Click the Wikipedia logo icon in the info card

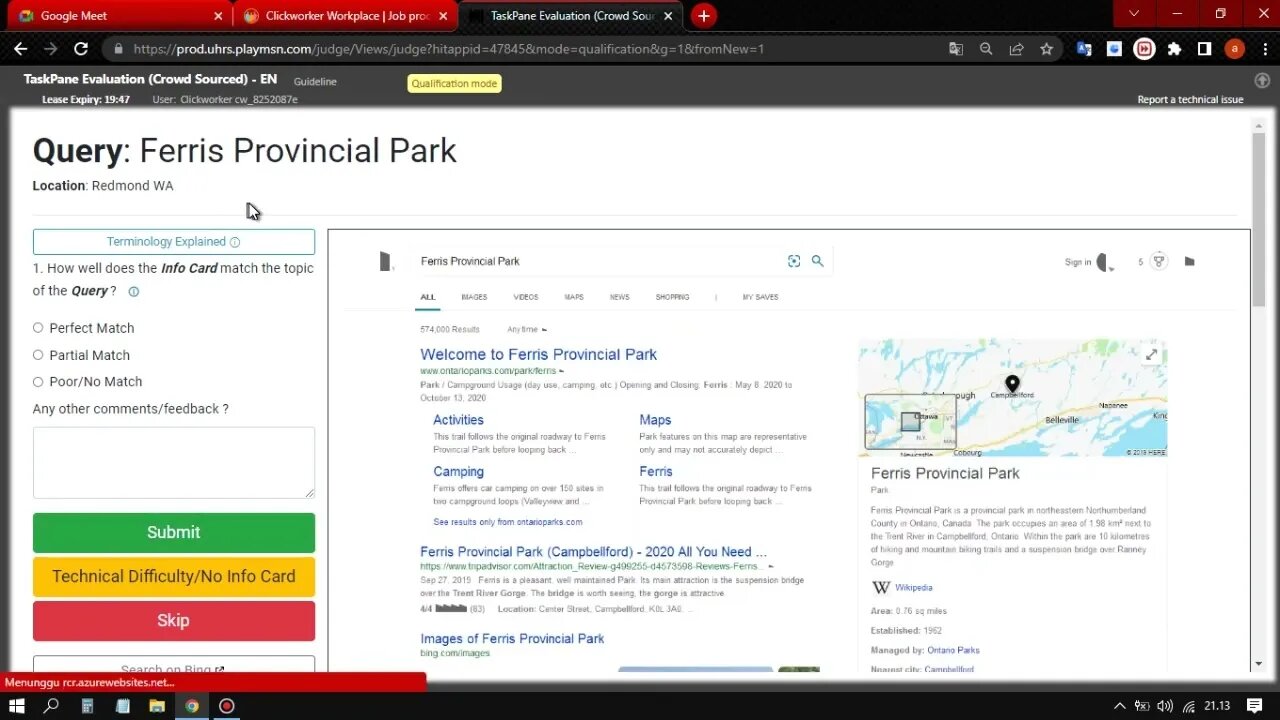click(x=881, y=587)
